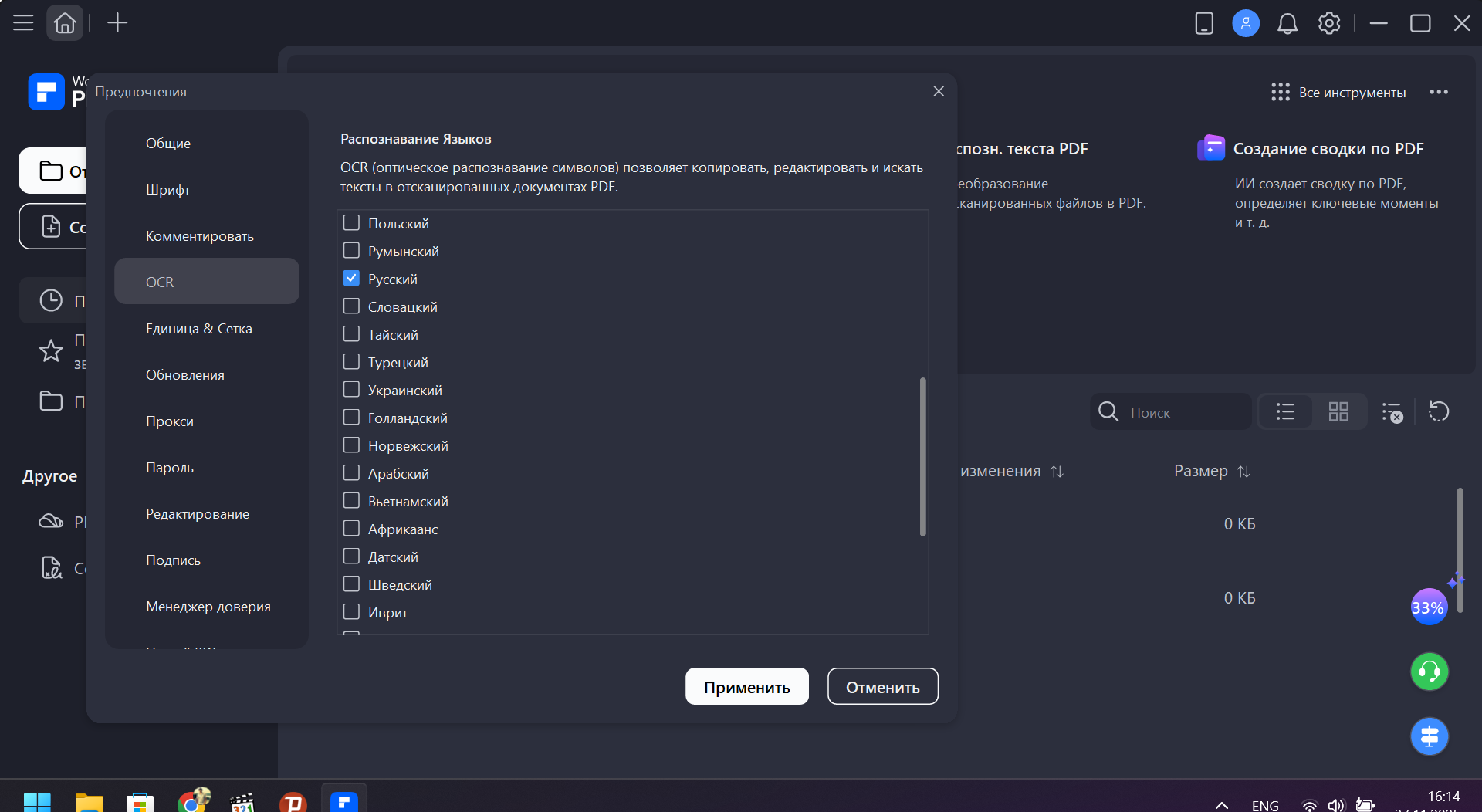Open the three-dots more options menu

tap(1439, 93)
